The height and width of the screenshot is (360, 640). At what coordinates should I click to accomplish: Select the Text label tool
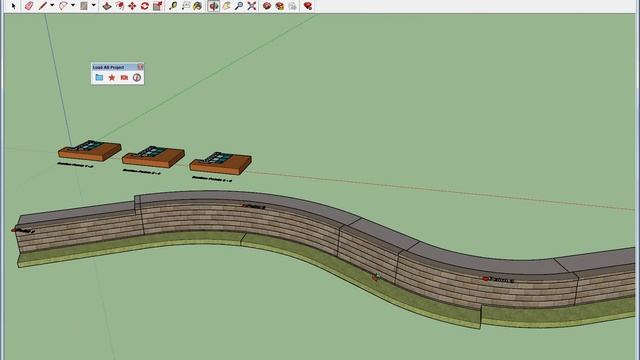(x=186, y=6)
